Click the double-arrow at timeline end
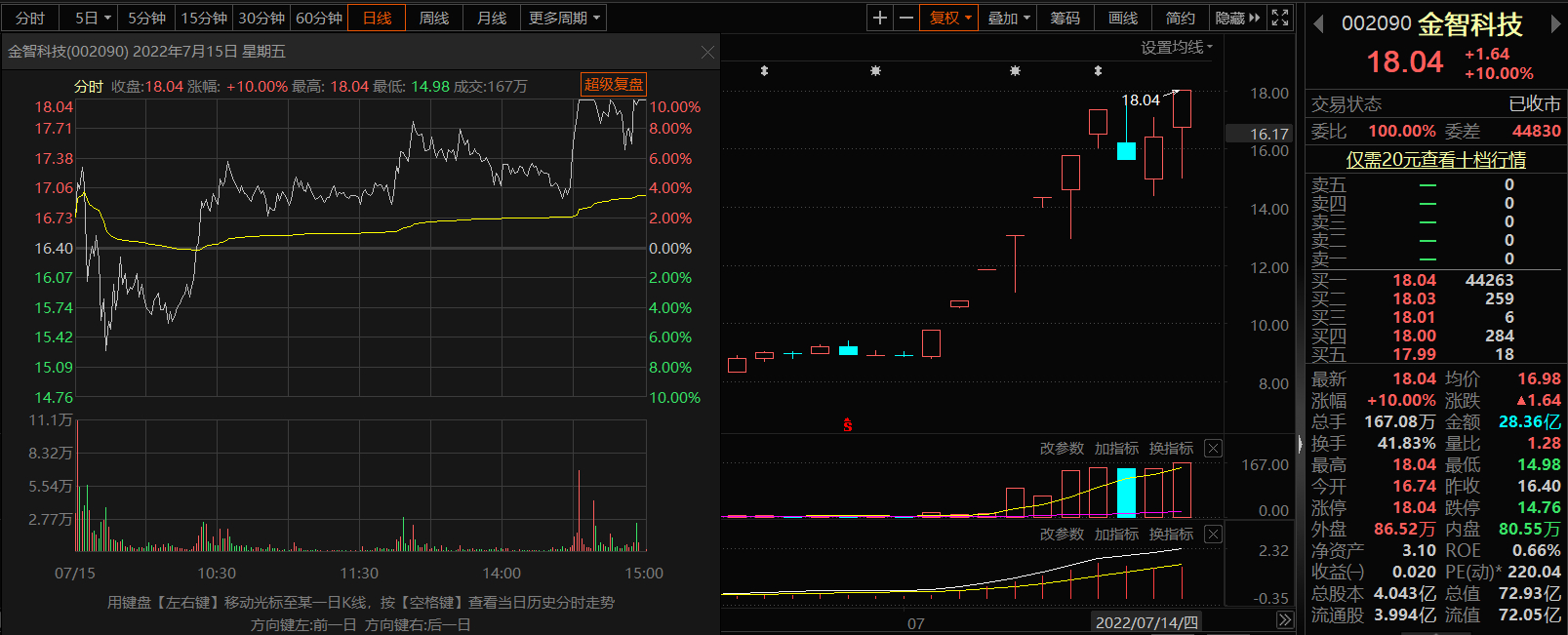 (1285, 620)
